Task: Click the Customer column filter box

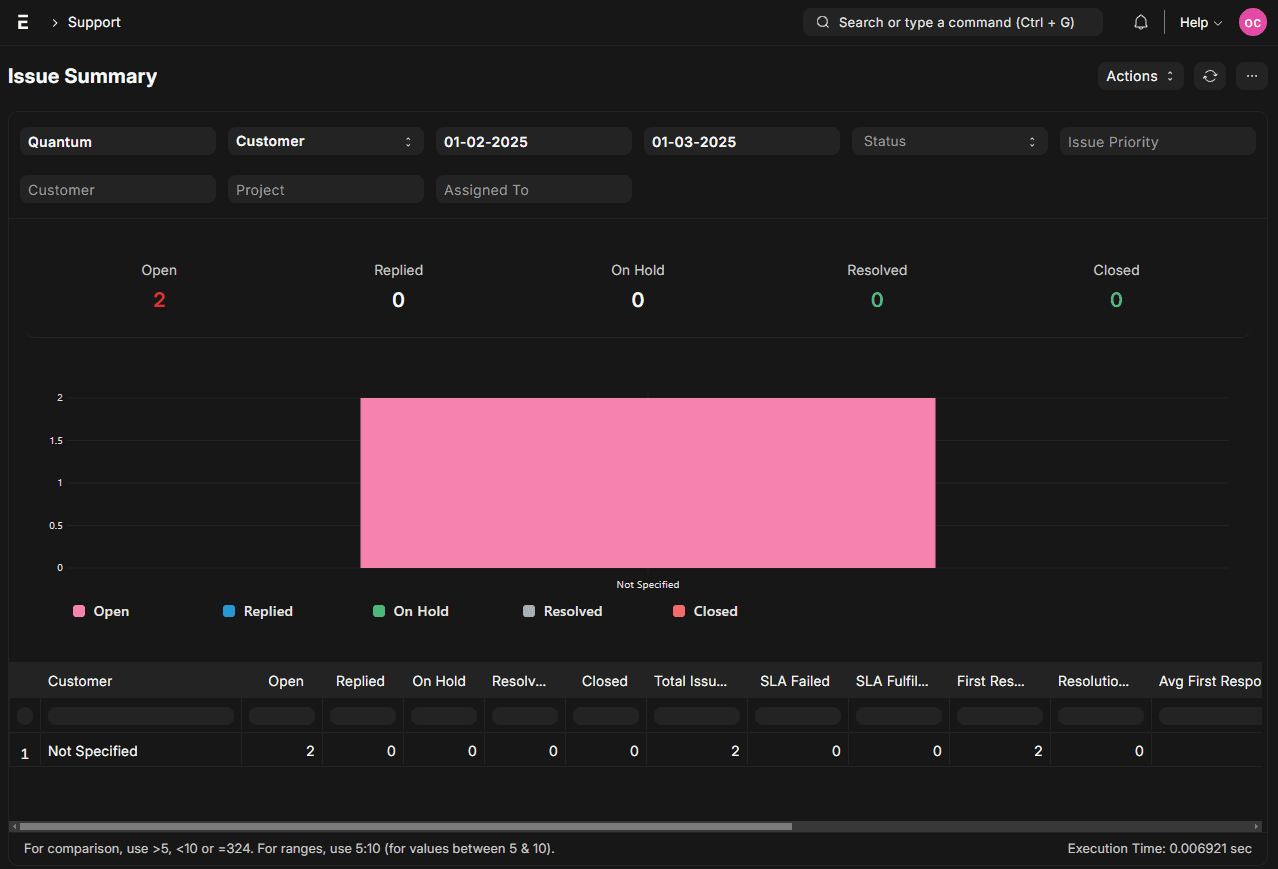Action: pos(141,716)
